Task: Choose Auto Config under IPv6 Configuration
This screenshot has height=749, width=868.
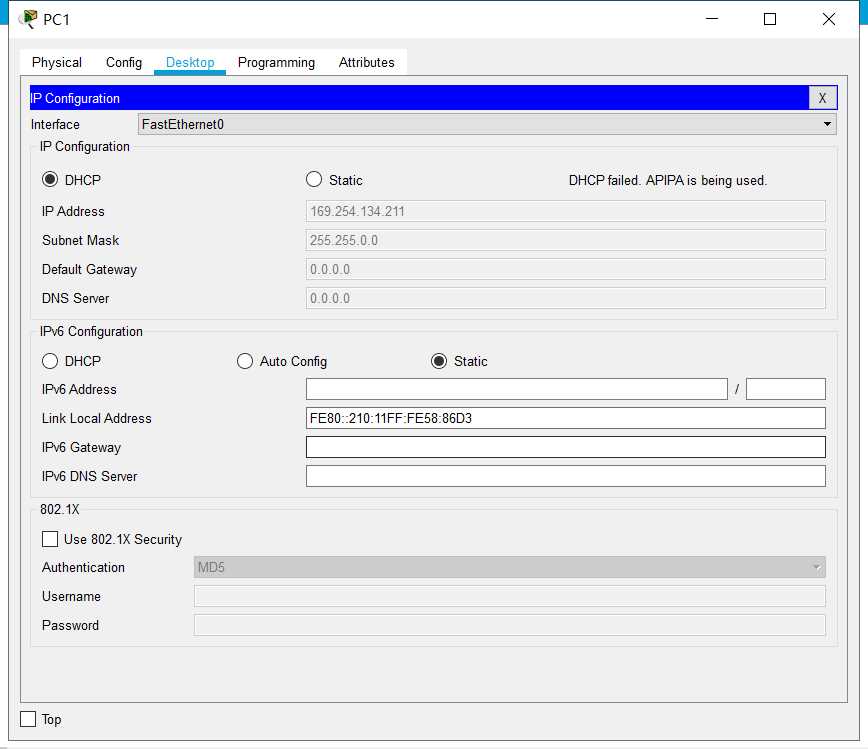Action: point(245,361)
